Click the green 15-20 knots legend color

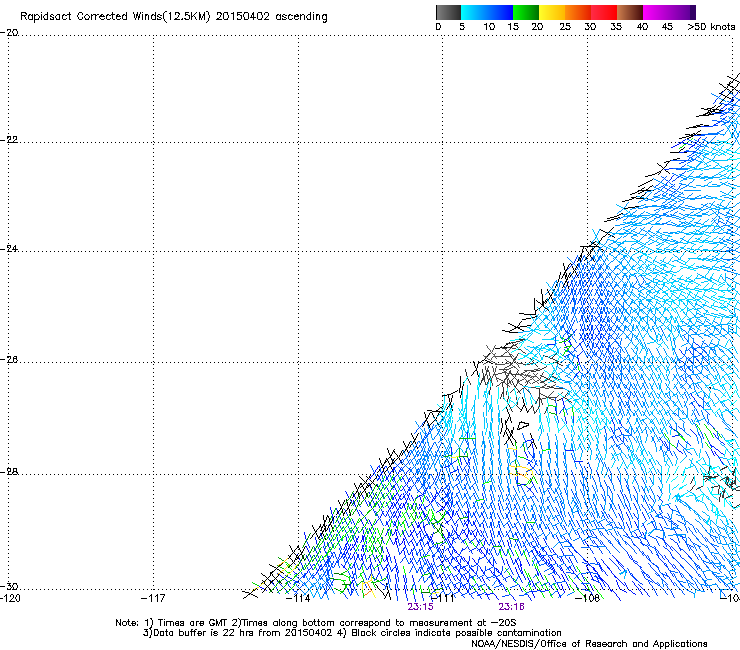526,12
